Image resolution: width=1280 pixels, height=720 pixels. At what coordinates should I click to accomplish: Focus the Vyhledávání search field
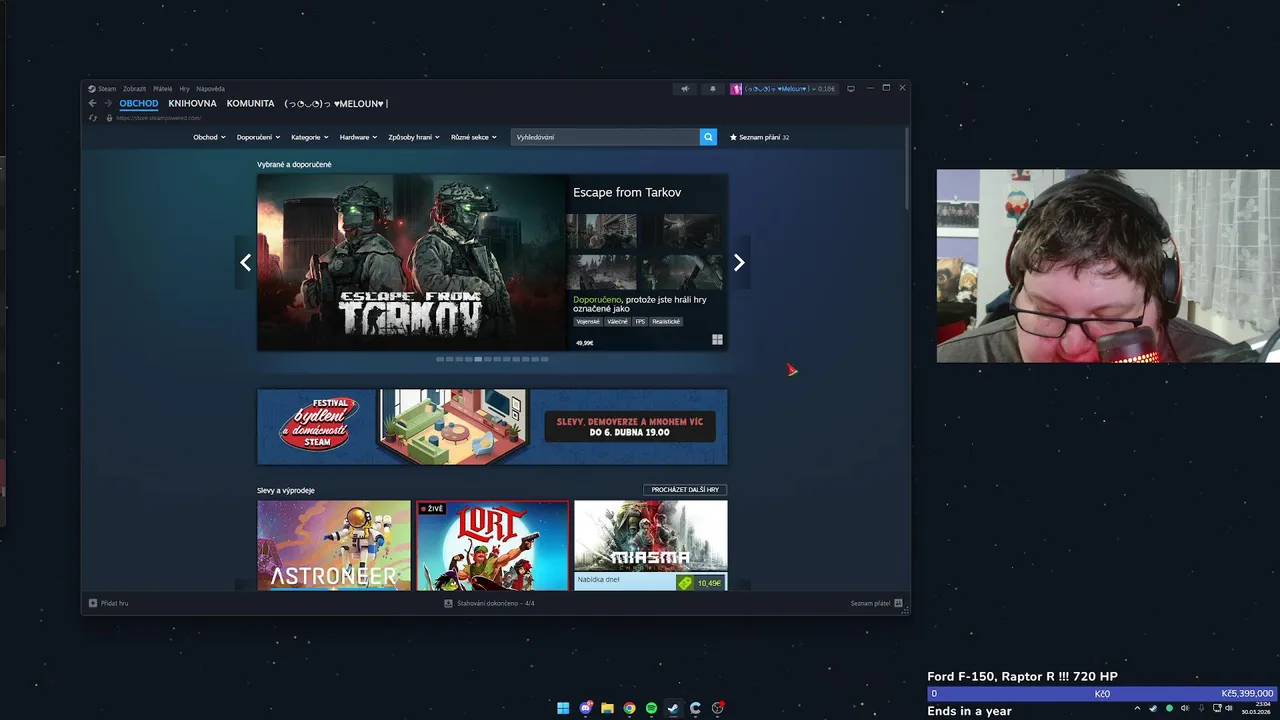point(605,137)
